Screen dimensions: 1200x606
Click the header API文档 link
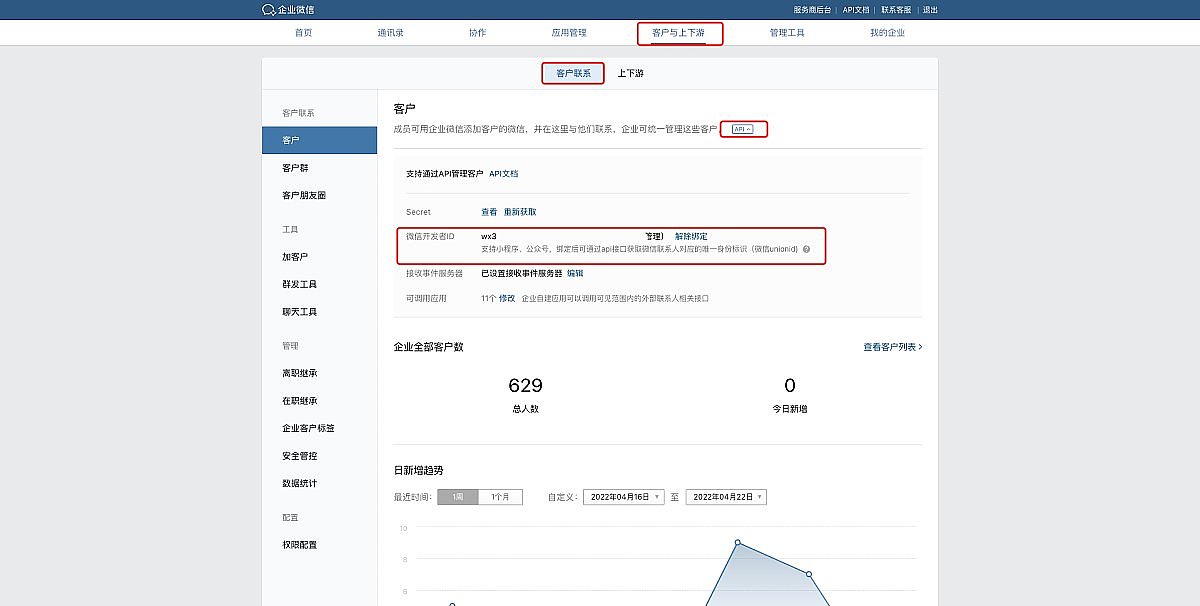857,9
